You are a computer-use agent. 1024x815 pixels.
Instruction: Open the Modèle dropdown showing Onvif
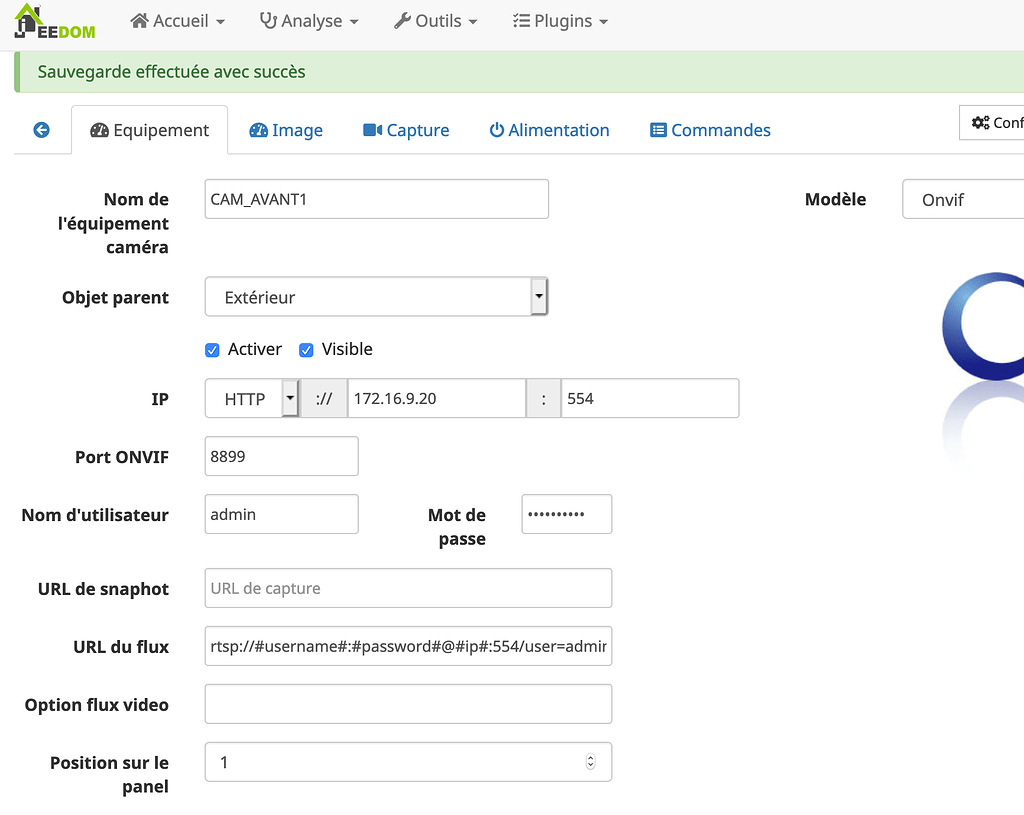(963, 199)
